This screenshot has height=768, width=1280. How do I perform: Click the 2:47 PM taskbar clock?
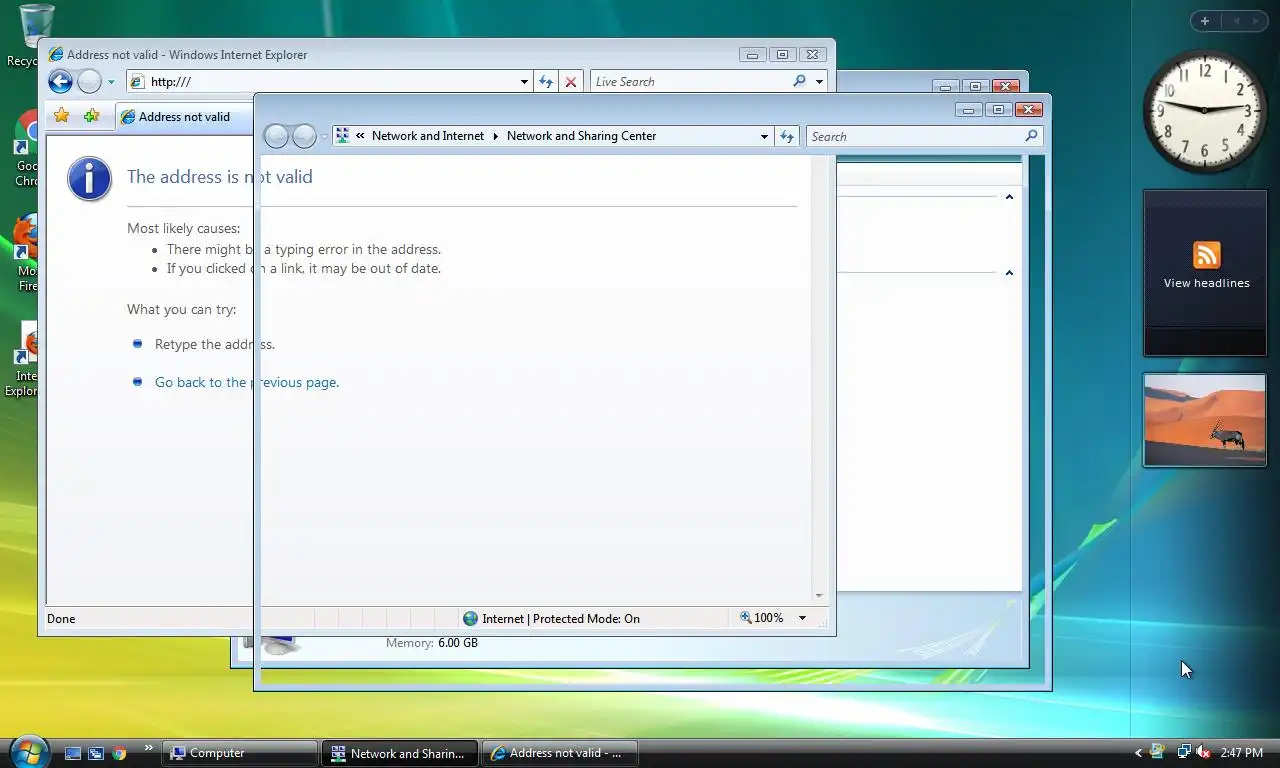tap(1242, 753)
